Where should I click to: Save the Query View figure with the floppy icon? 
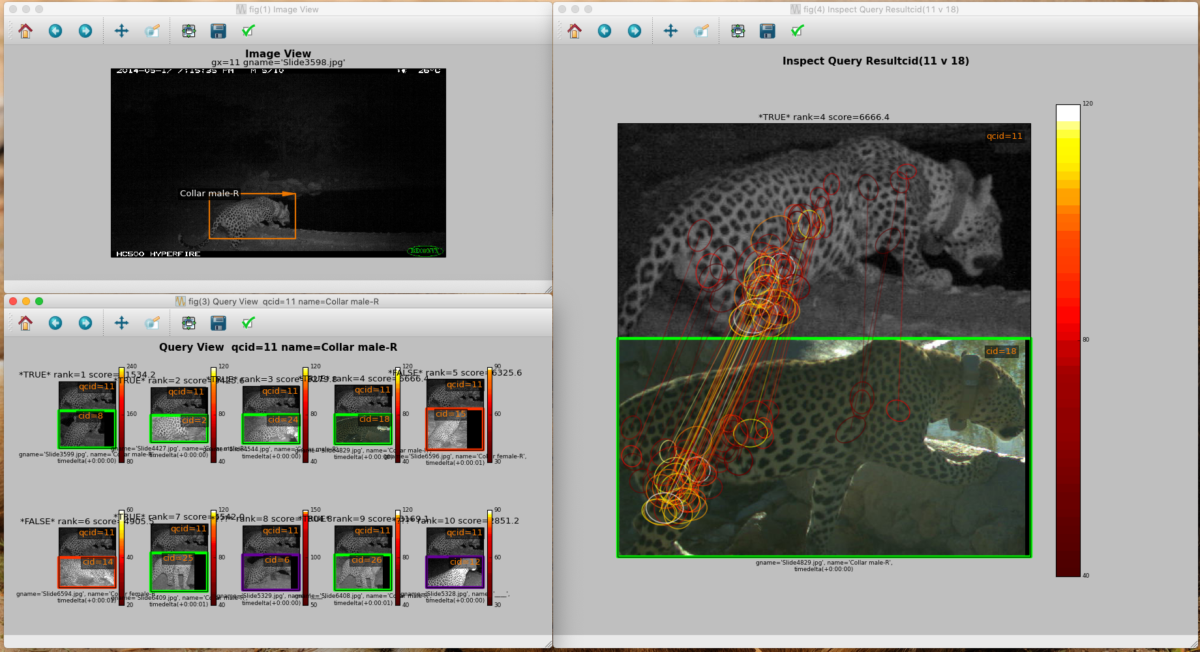pyautogui.click(x=217, y=323)
